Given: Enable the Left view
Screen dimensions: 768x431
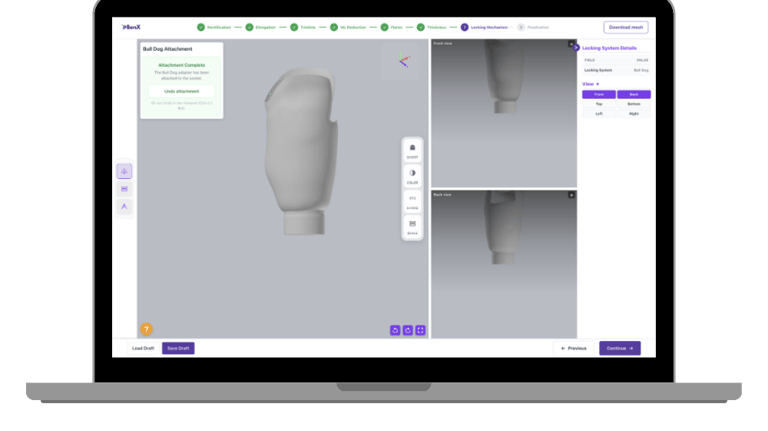Looking at the screenshot, I should point(599,114).
